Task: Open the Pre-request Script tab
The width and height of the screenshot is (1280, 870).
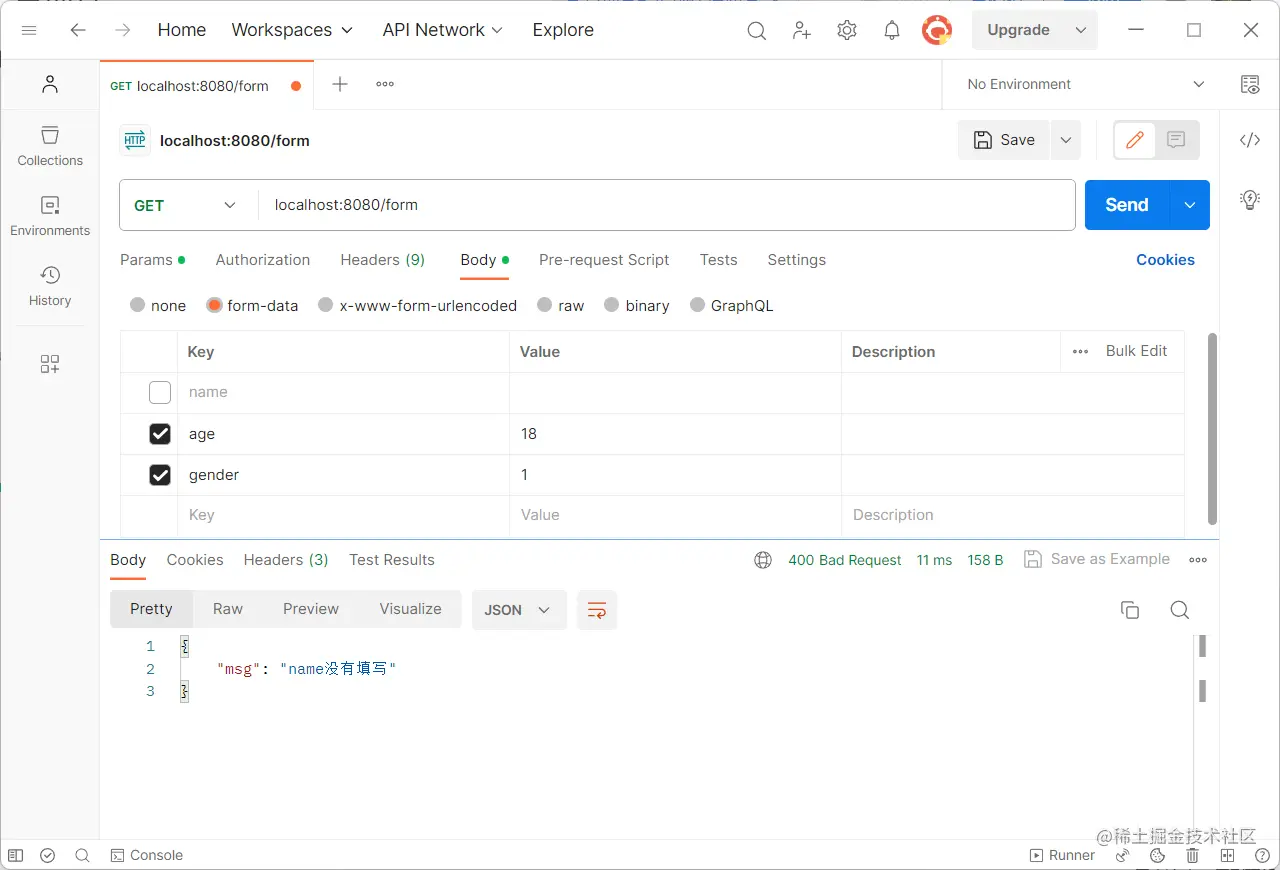Action: (604, 260)
